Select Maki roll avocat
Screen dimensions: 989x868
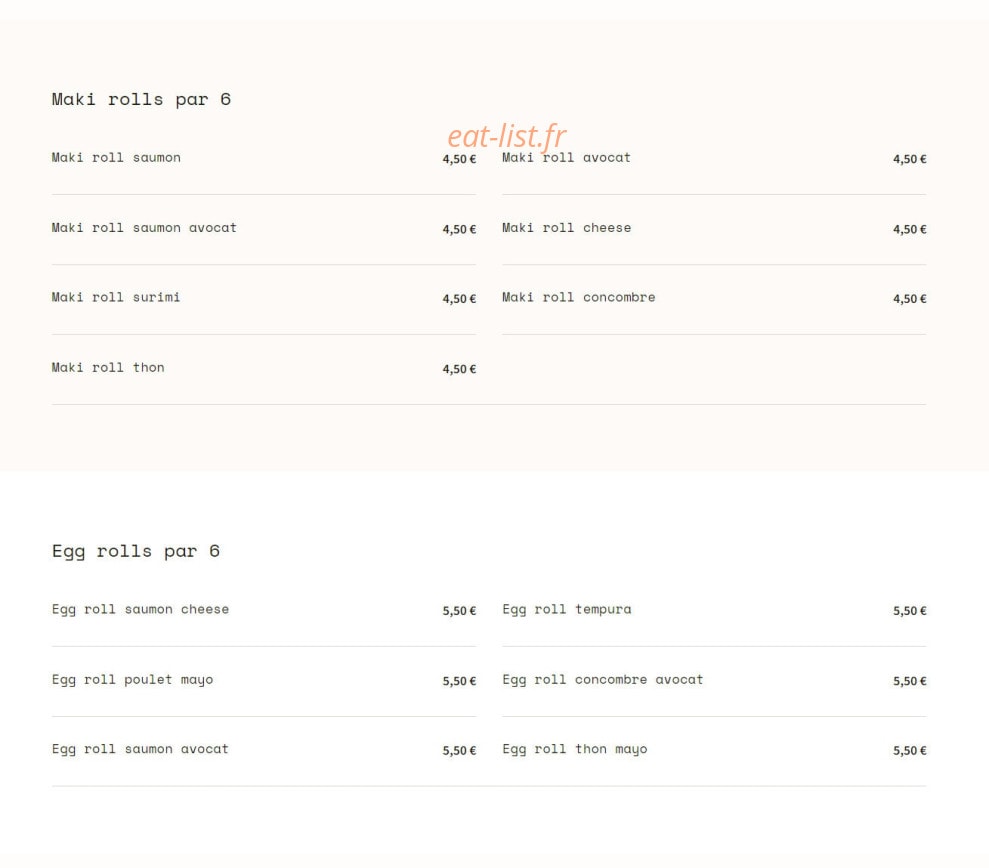point(566,158)
